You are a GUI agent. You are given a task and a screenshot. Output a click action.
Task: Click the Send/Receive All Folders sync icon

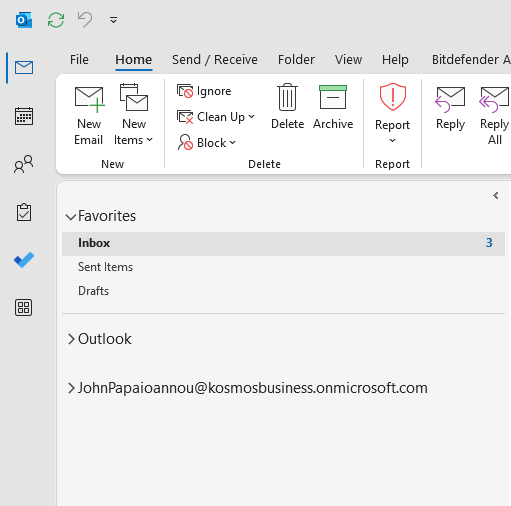coord(56,20)
